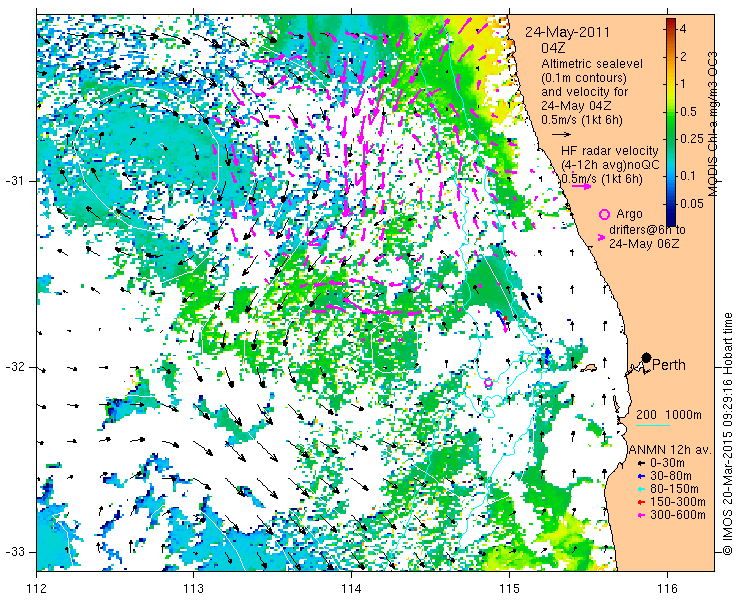Click the 'Argo' legend label
The width and height of the screenshot is (740, 600).
click(629, 214)
